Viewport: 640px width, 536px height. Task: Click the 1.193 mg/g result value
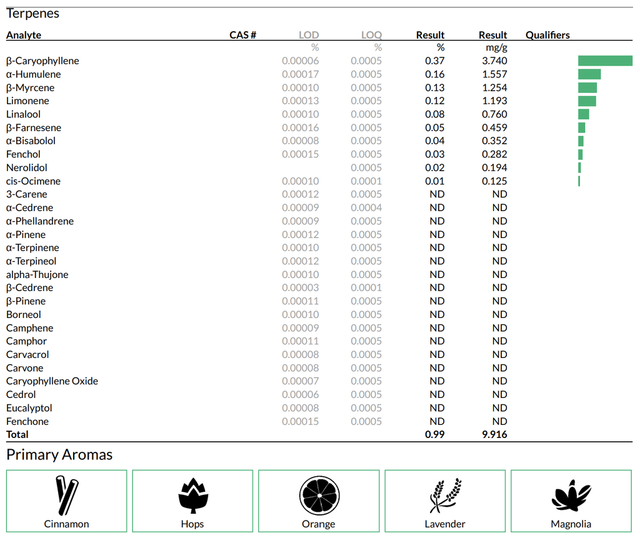pyautogui.click(x=494, y=101)
